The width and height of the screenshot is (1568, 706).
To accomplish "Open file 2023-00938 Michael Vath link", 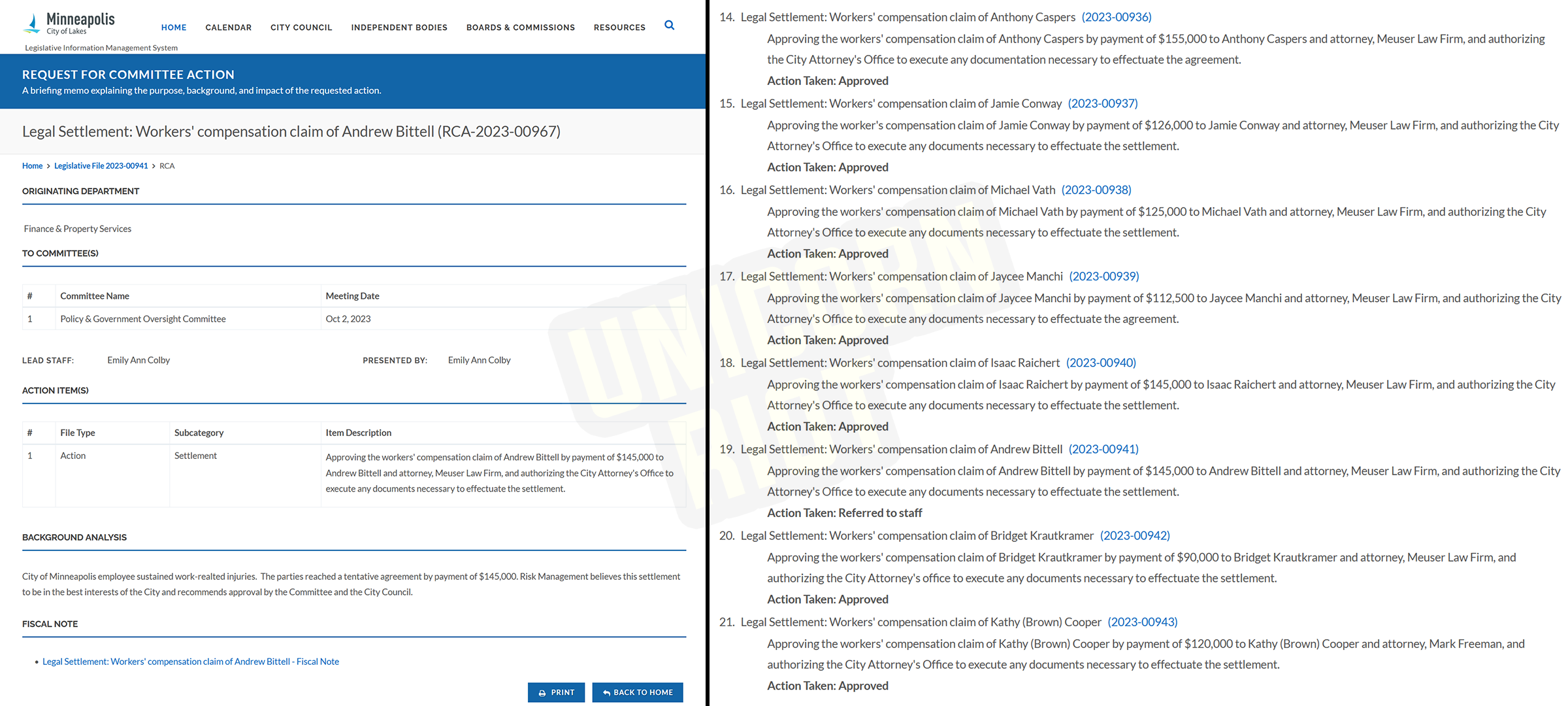I will coord(1096,190).
